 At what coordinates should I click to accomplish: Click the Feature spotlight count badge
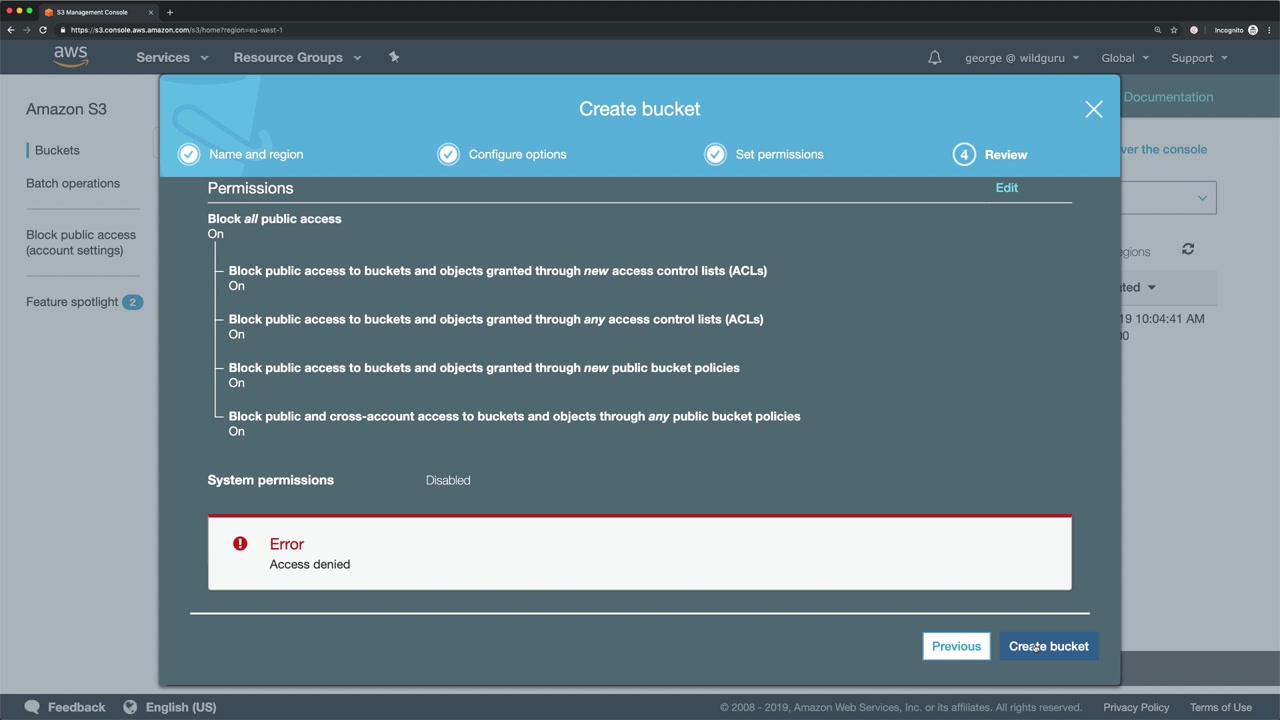coord(132,302)
